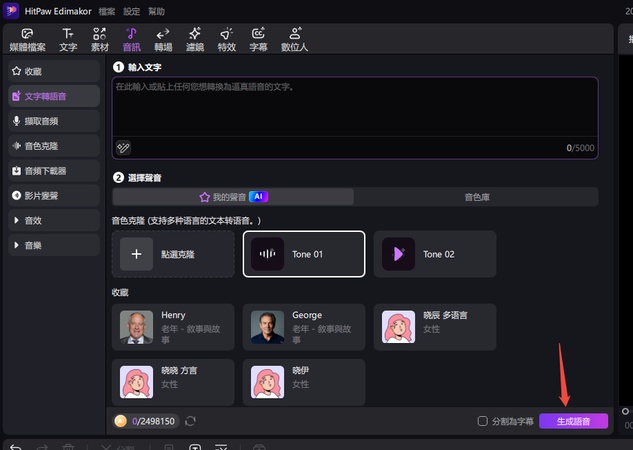Screen dimensions: 633x450
Task: Refresh the credits count
Action: click(x=190, y=421)
